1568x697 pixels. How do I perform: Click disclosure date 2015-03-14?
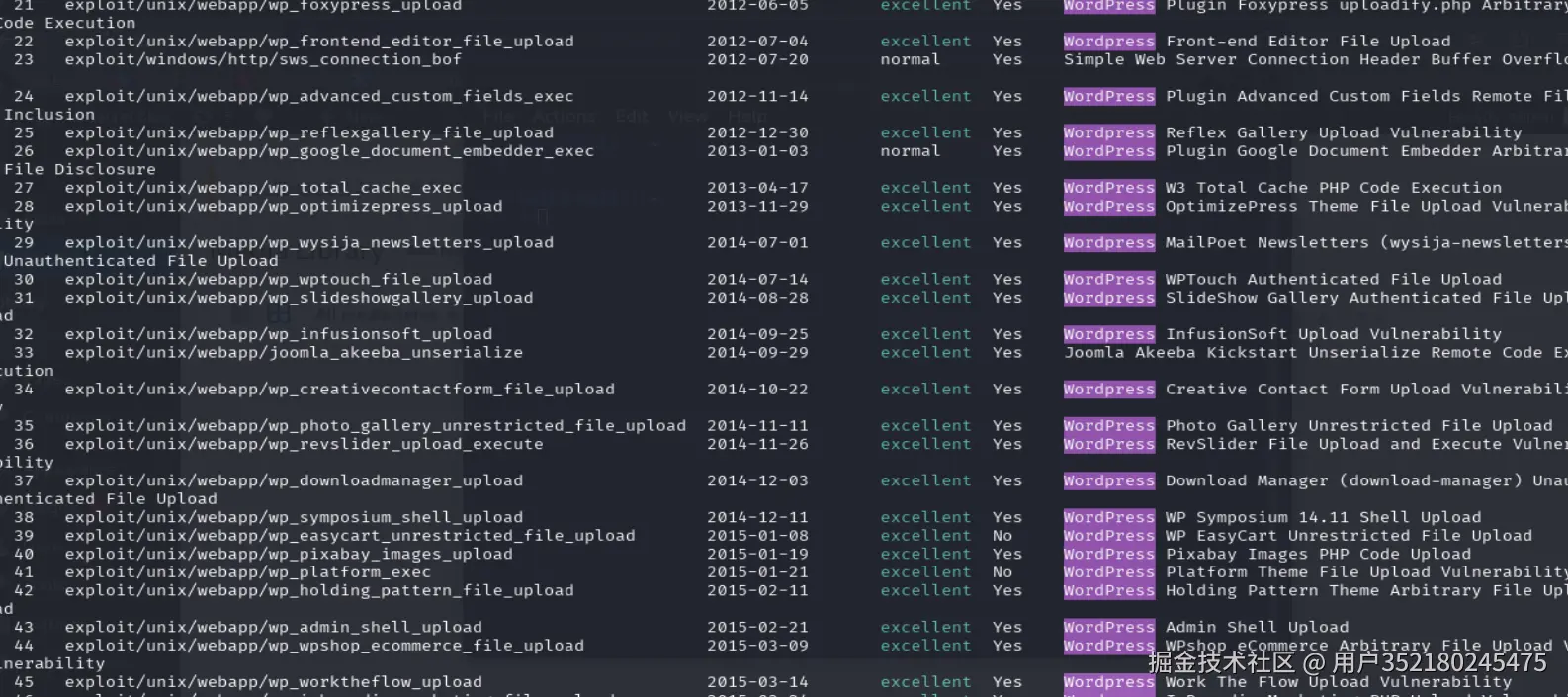[x=757, y=682]
